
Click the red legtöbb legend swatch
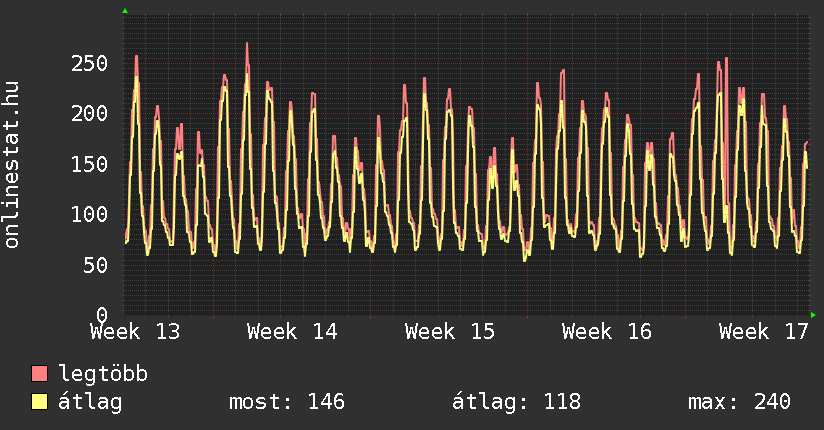[40, 374]
